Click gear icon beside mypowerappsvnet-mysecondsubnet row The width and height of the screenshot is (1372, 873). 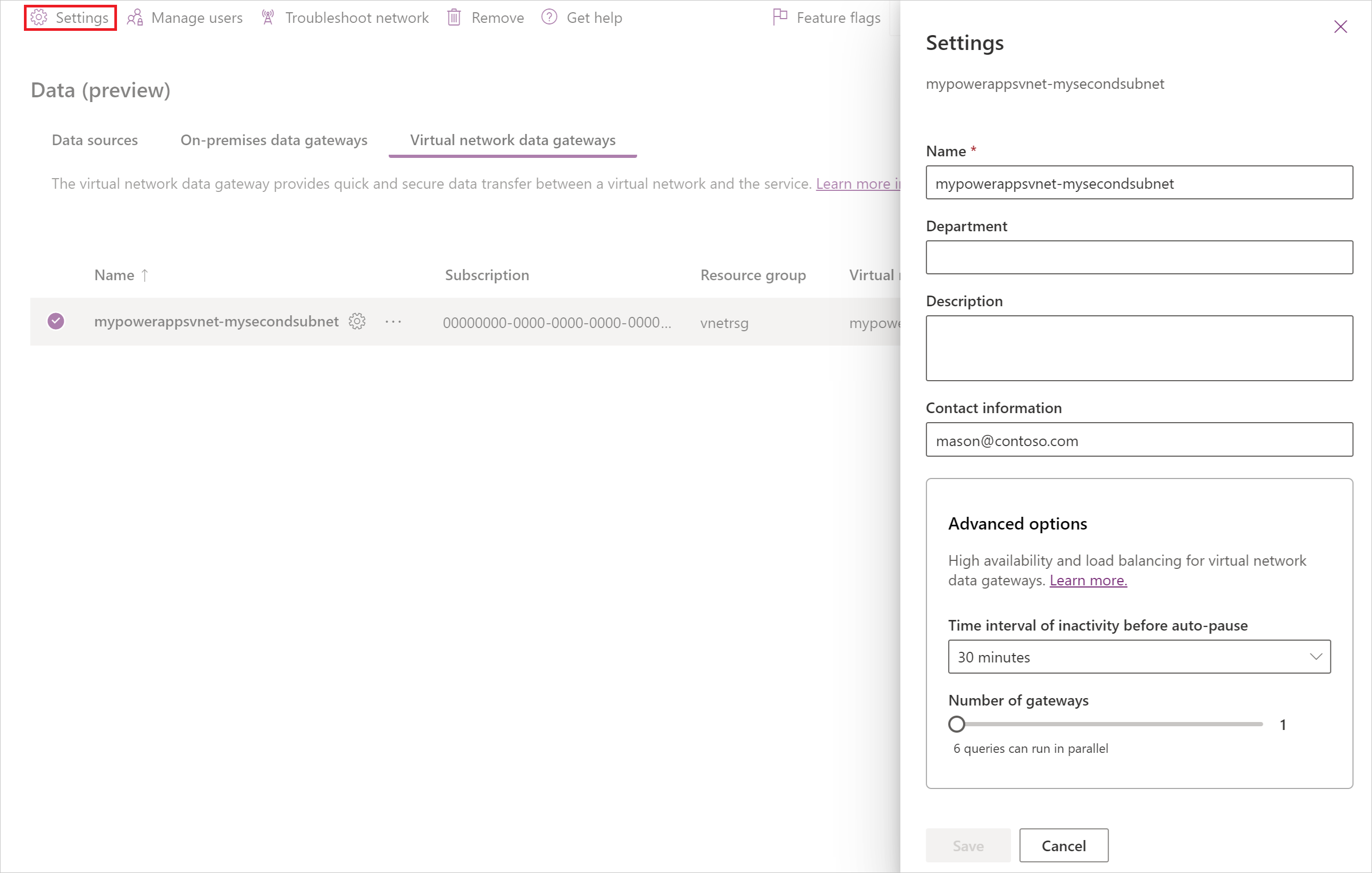click(357, 321)
